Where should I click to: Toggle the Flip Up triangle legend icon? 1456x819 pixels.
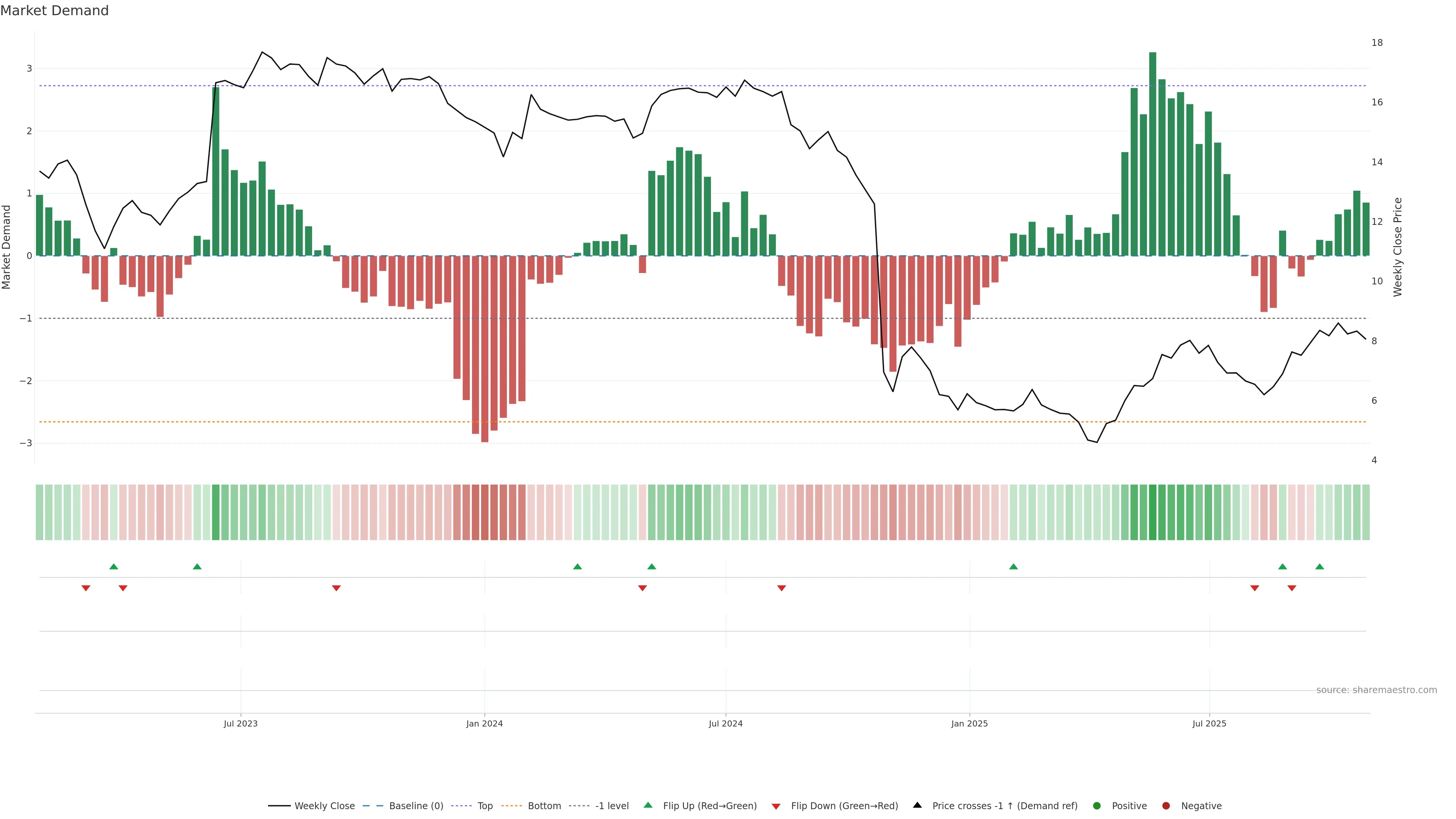(648, 805)
